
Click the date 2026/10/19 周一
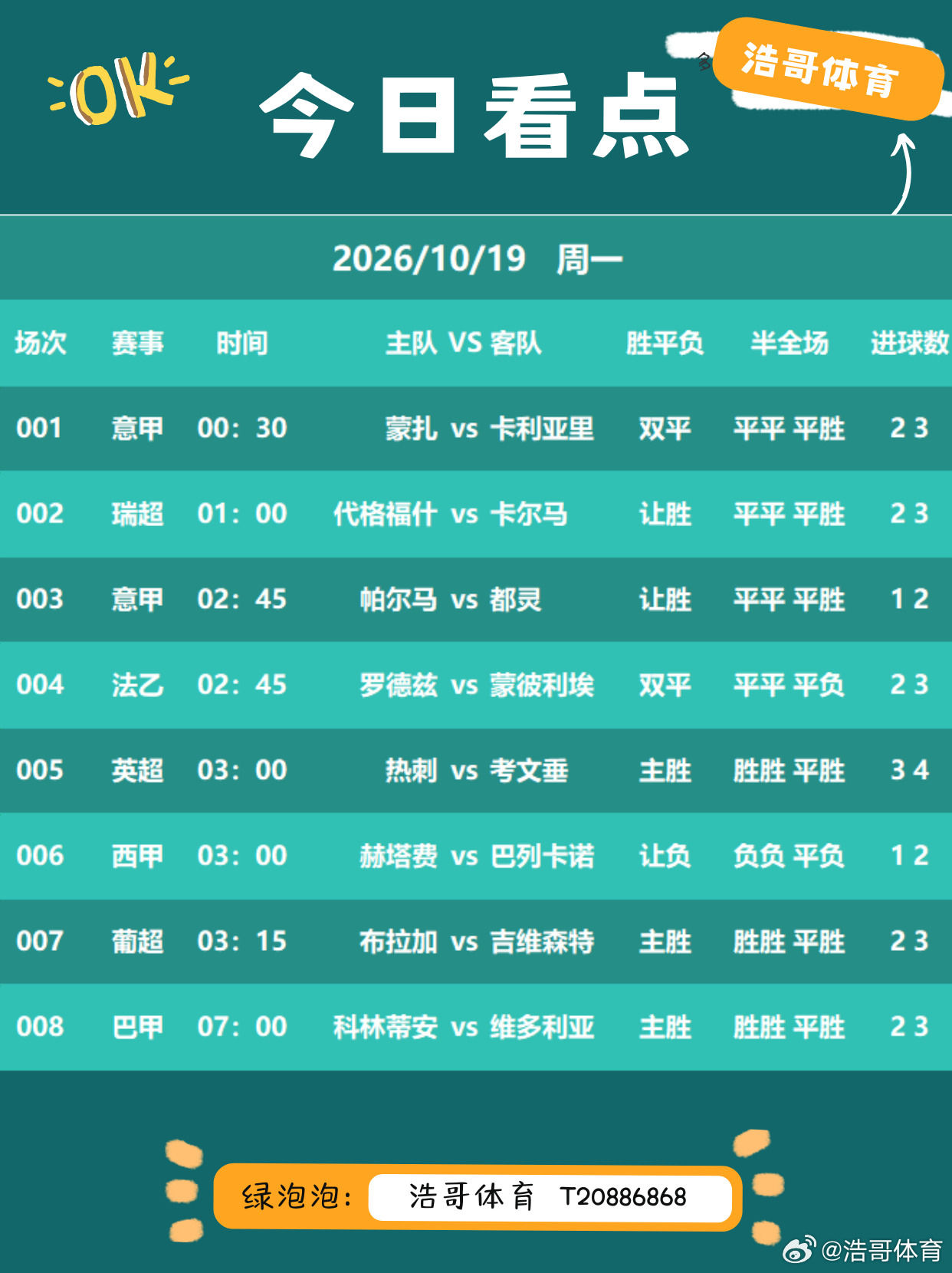pyautogui.click(x=477, y=258)
